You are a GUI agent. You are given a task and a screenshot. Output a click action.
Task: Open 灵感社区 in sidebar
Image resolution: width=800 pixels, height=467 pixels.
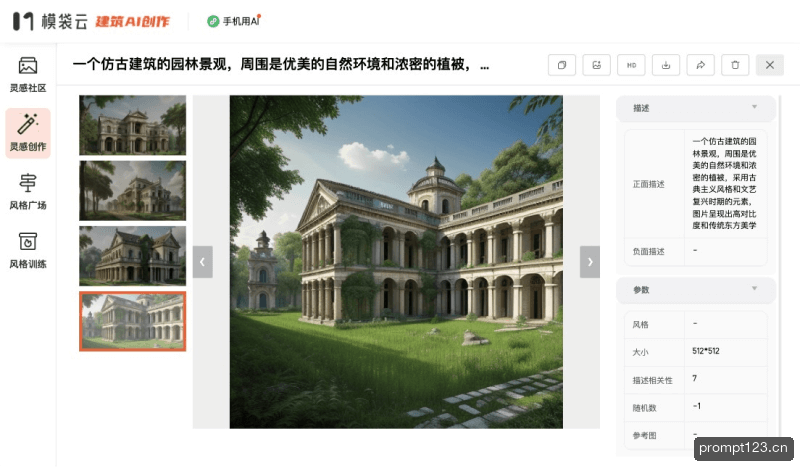[28, 75]
